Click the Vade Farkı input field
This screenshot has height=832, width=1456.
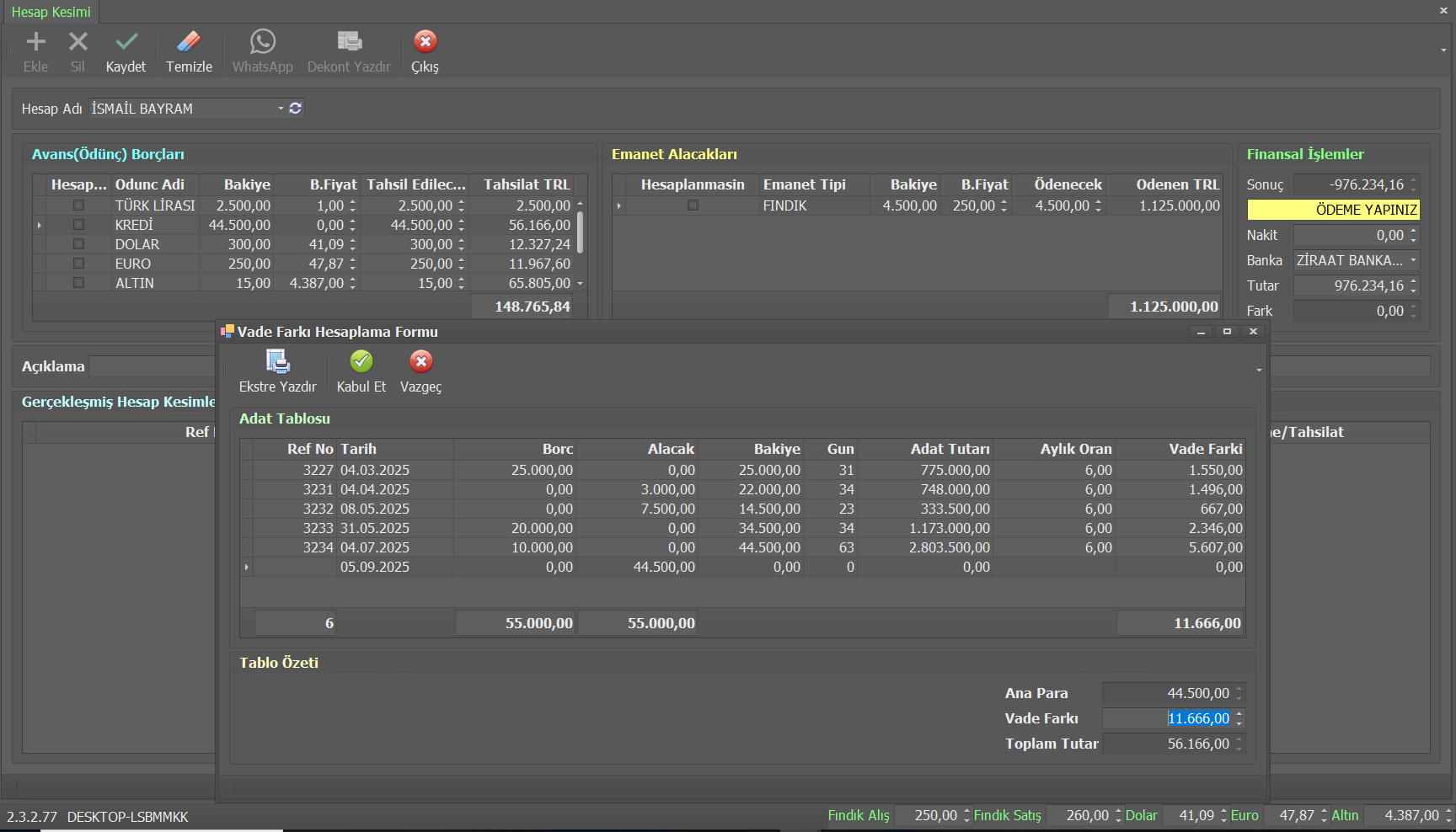(x=1167, y=718)
